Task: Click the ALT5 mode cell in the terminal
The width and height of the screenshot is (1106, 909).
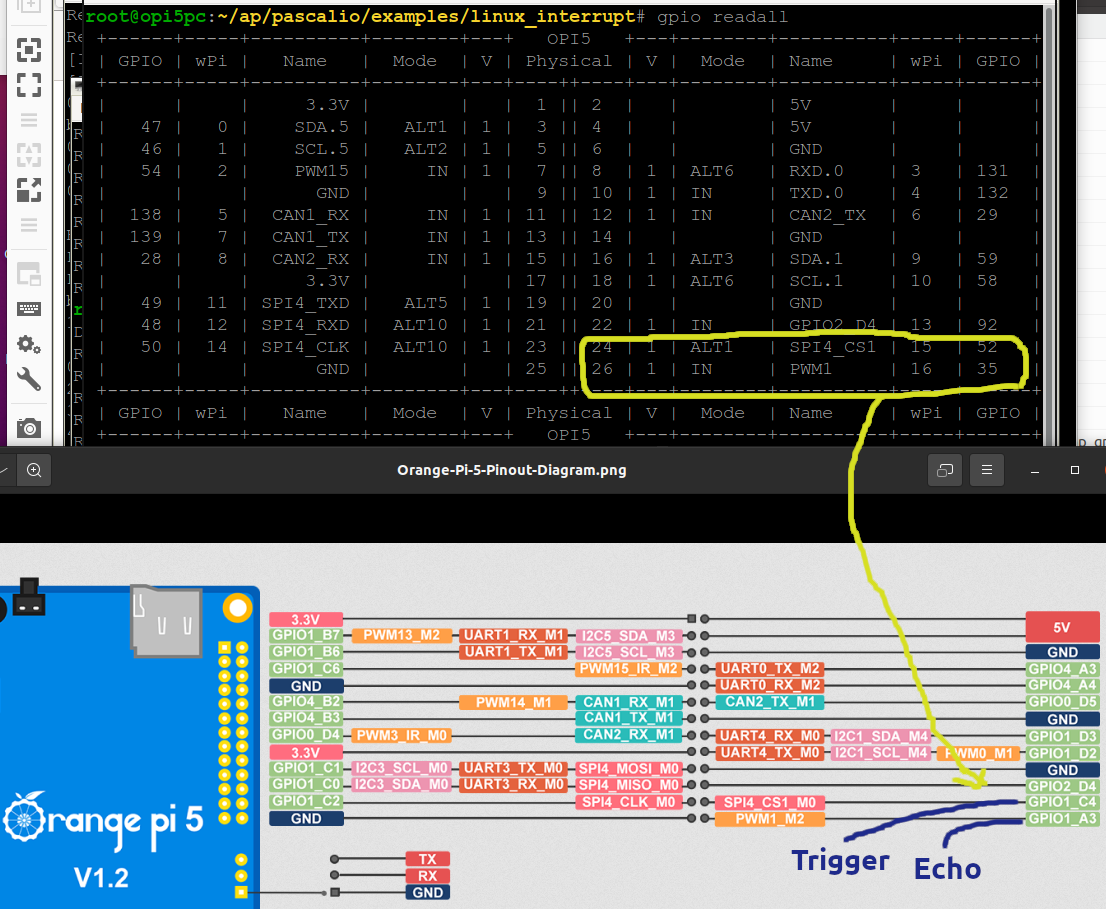Action: 425,303
